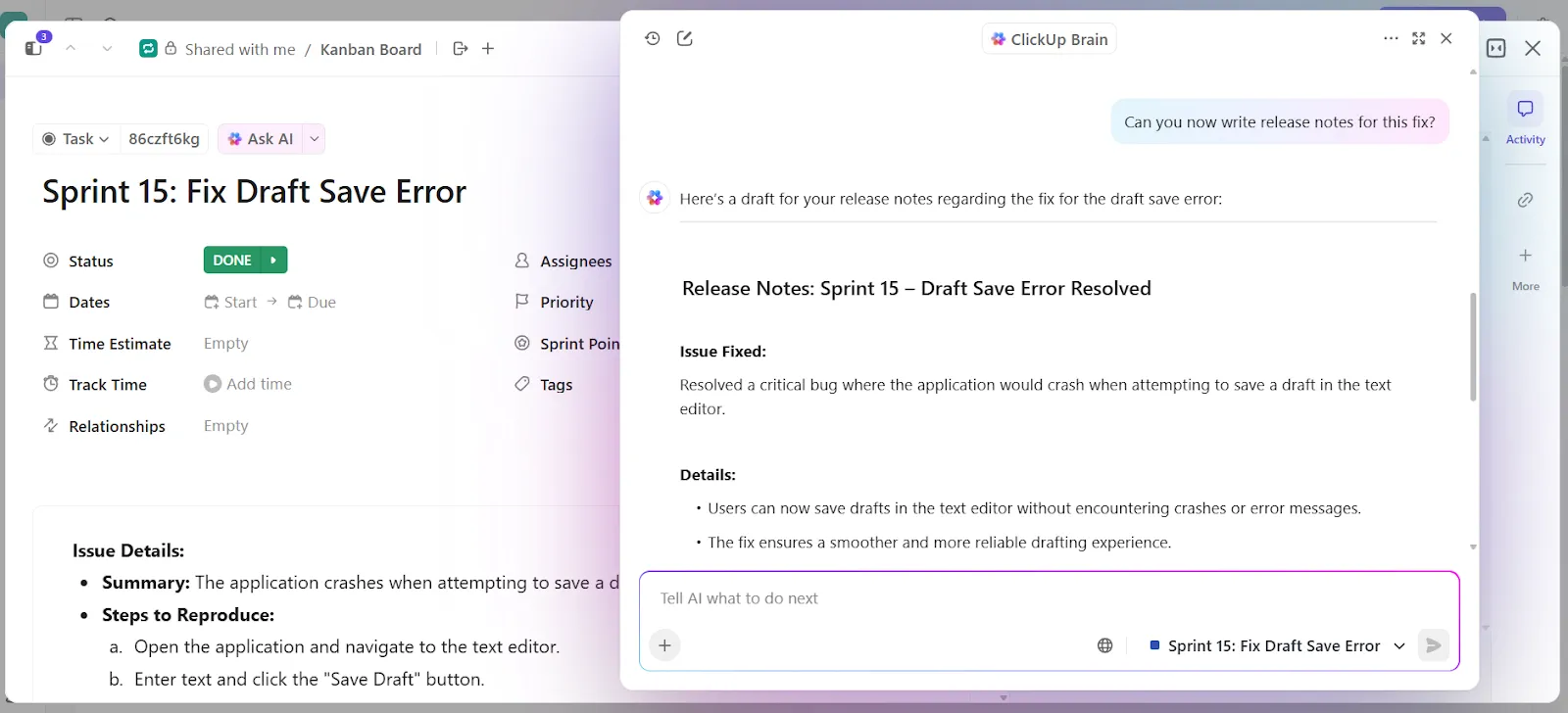The image size is (1568, 713).
Task: Click the link attachment icon in sidebar
Action: [1525, 200]
